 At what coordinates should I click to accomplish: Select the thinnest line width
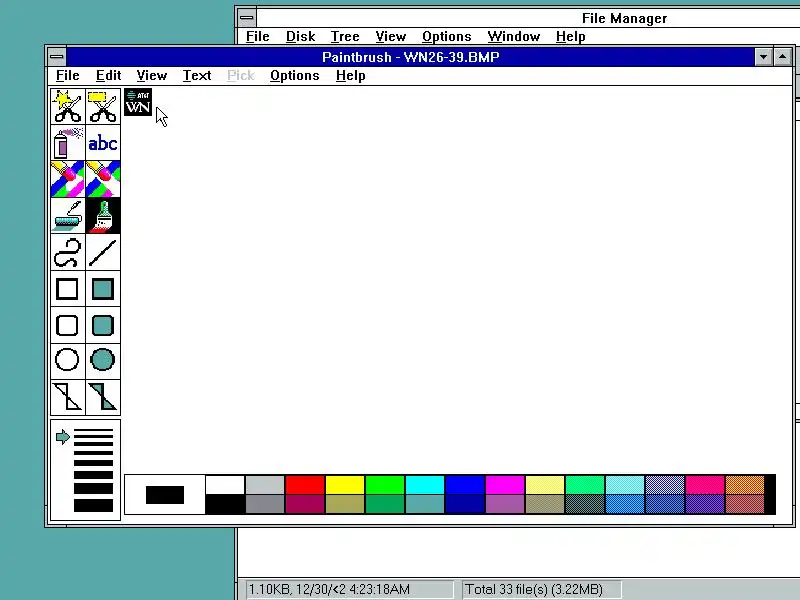(93, 431)
